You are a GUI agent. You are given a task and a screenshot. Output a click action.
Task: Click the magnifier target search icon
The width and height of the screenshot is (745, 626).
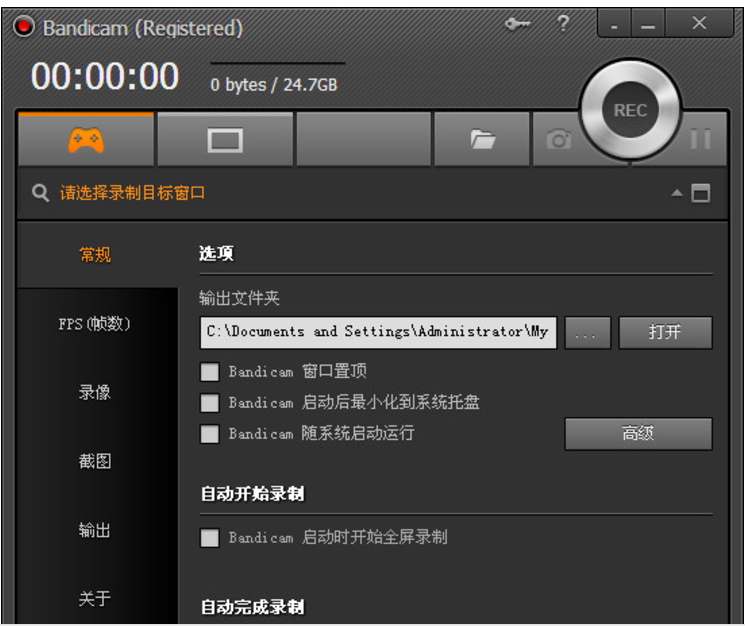pyautogui.click(x=40, y=193)
